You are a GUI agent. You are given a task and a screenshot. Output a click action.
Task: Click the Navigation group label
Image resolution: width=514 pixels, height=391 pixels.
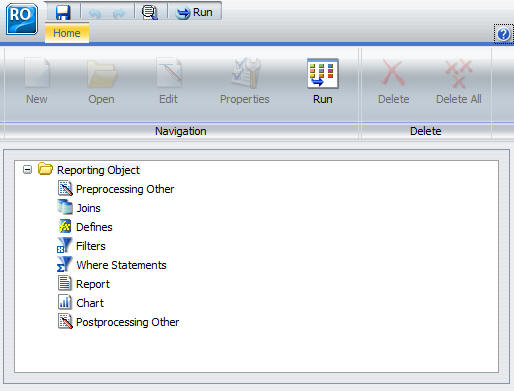coord(181,131)
